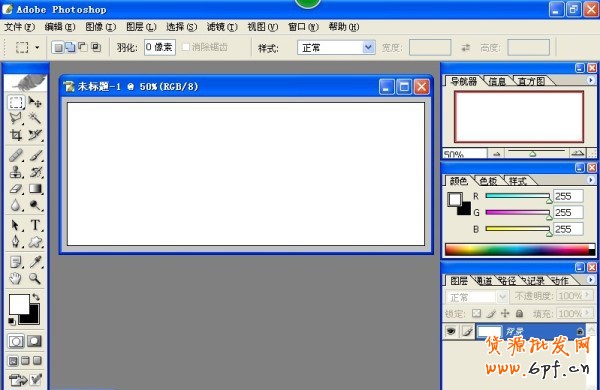
Task: Switch to the 色板 tab
Action: 488,181
